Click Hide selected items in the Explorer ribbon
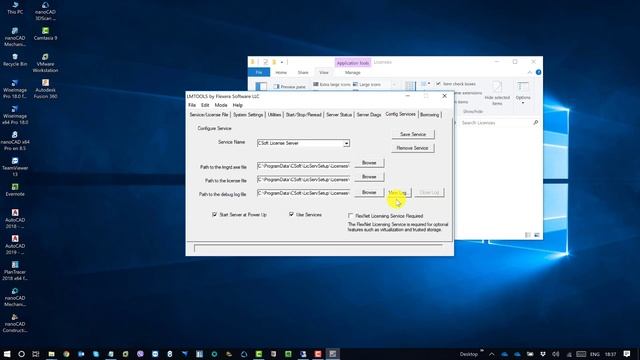The width and height of the screenshot is (640, 360). tap(497, 93)
